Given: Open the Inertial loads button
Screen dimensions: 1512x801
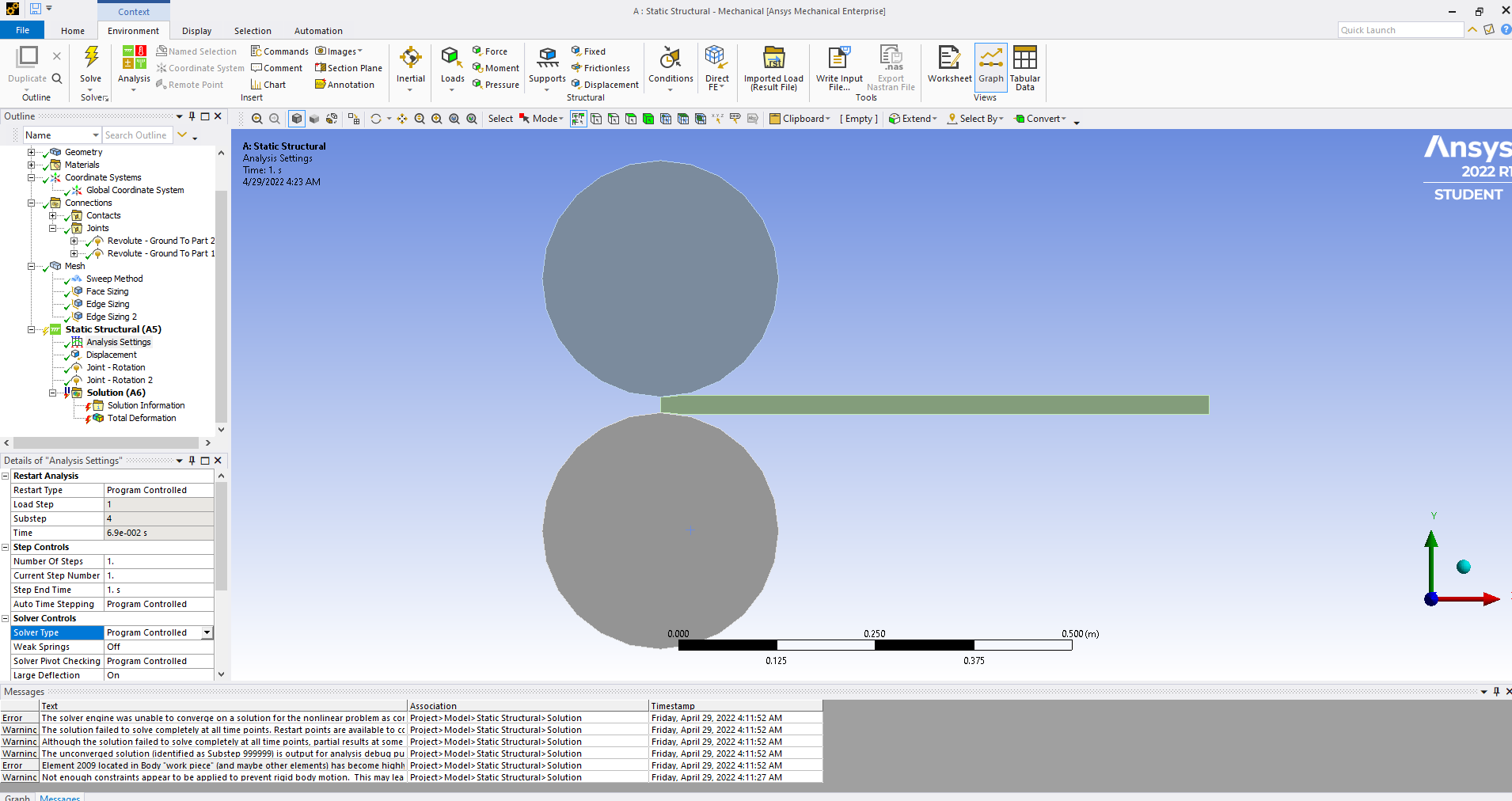Looking at the screenshot, I should click(410, 69).
